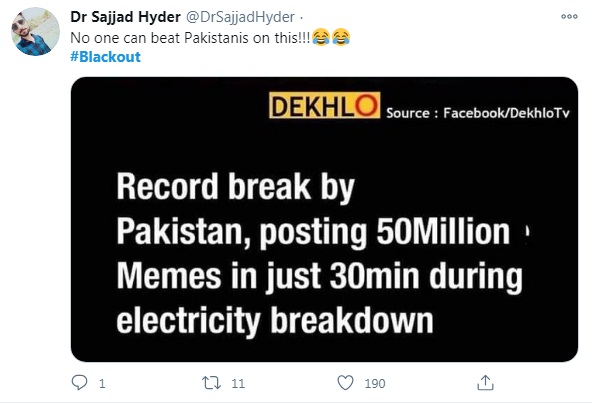Click the Source Facebook/DekhloTv caption
Viewport: 592px width, 404px height.
478,113
